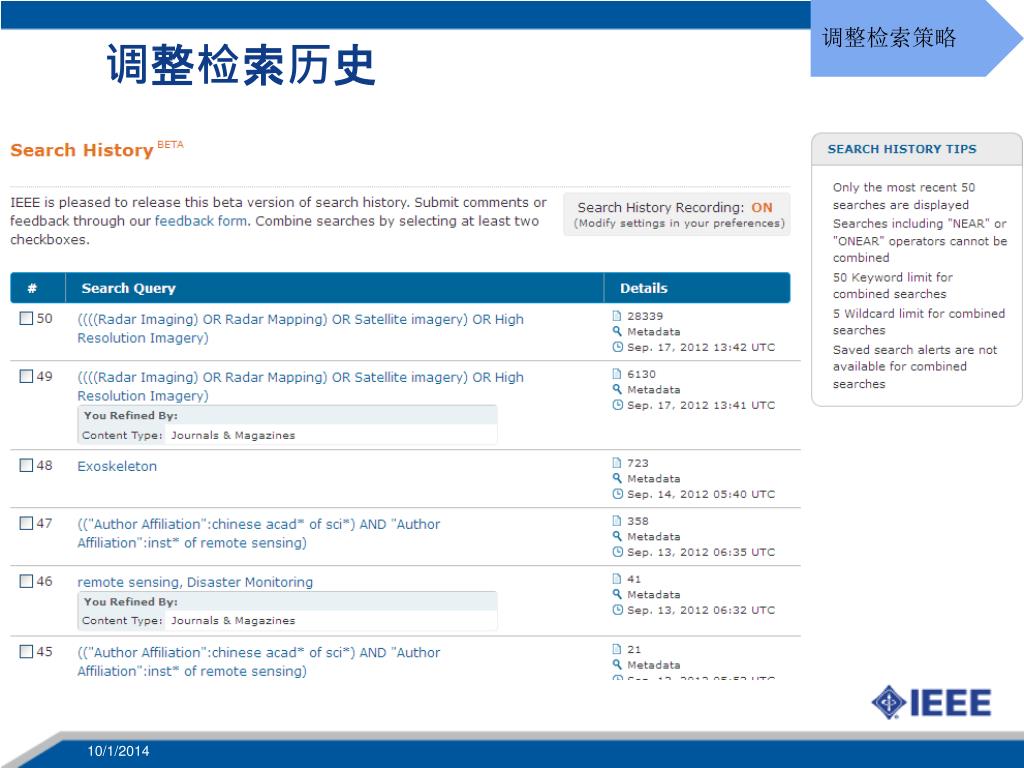1024x768 pixels.
Task: Click the # column header
Action: (x=32, y=288)
